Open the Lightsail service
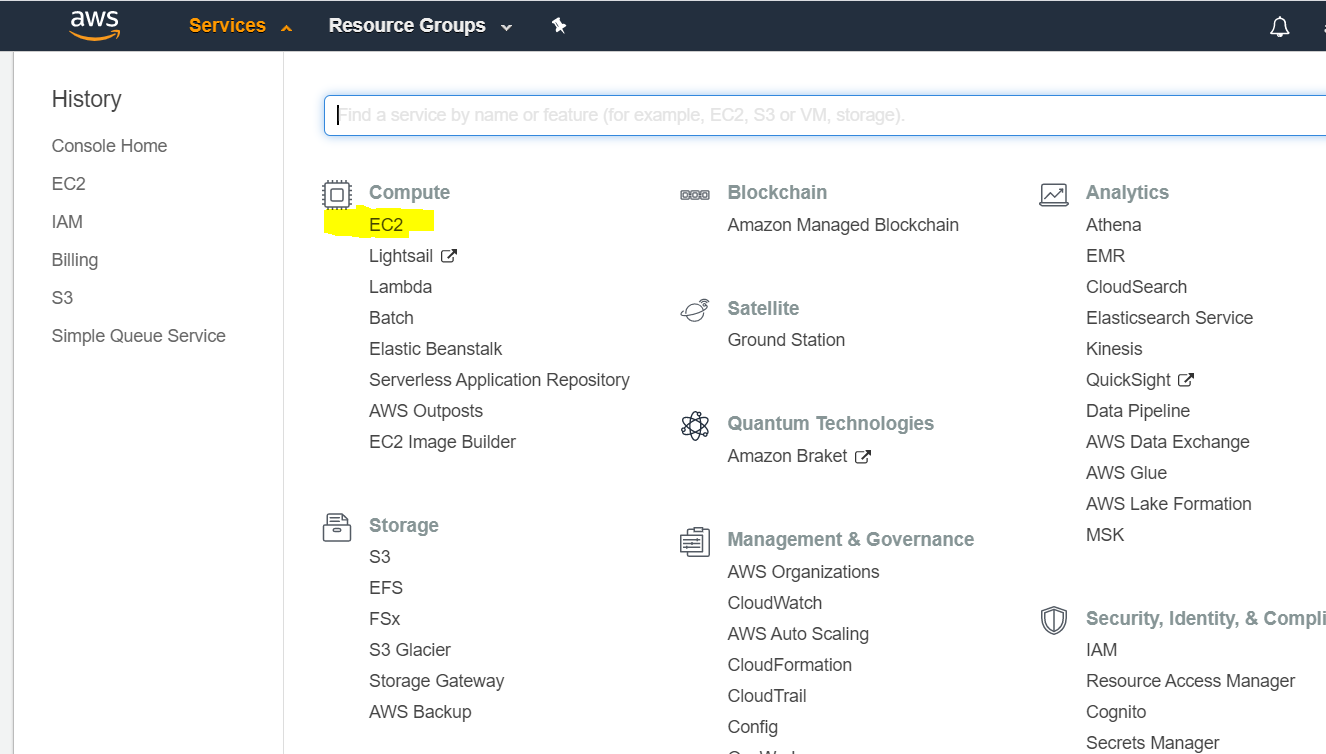The height and width of the screenshot is (754, 1326). 401,256
